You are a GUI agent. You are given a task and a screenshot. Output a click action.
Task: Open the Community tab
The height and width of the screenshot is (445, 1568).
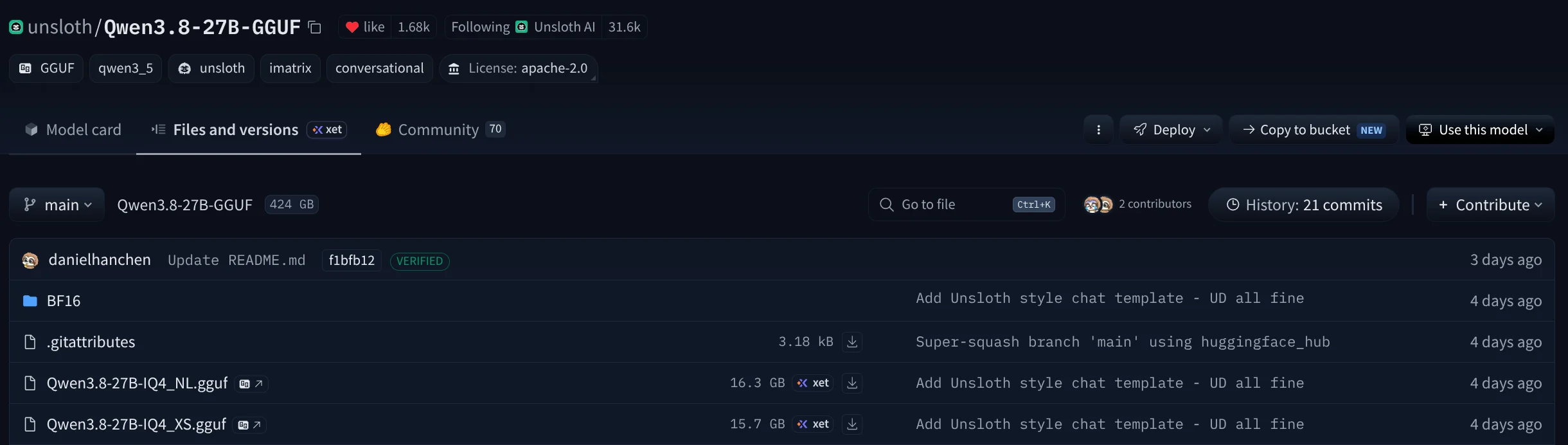[440, 130]
